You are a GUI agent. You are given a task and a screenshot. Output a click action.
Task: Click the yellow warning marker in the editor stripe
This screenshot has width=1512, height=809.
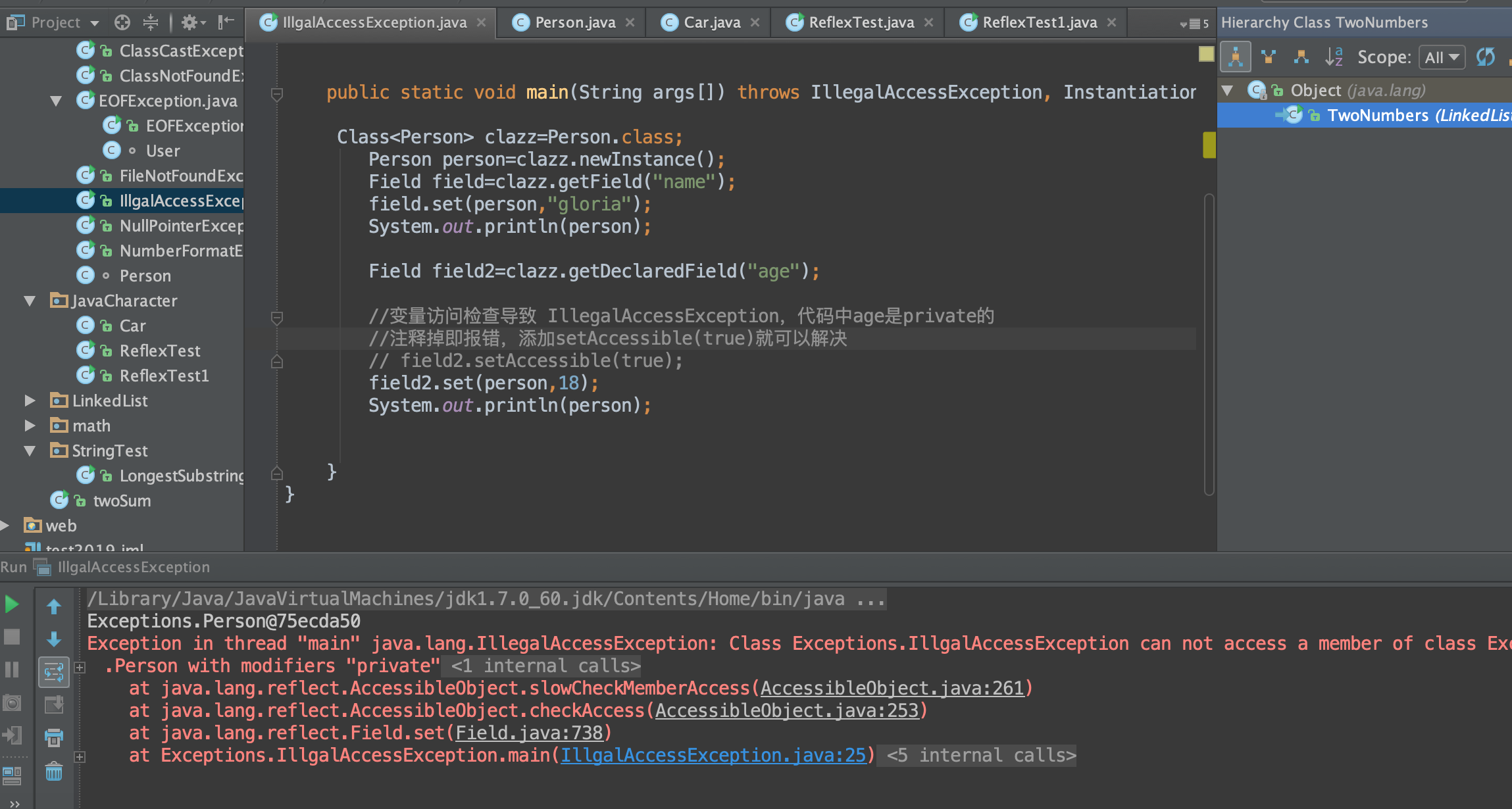[1209, 145]
